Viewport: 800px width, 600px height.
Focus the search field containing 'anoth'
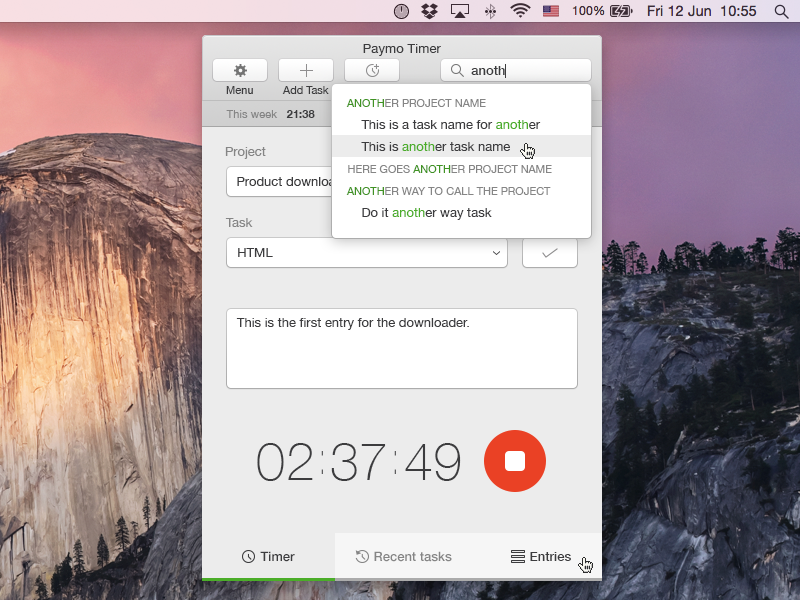click(x=516, y=70)
